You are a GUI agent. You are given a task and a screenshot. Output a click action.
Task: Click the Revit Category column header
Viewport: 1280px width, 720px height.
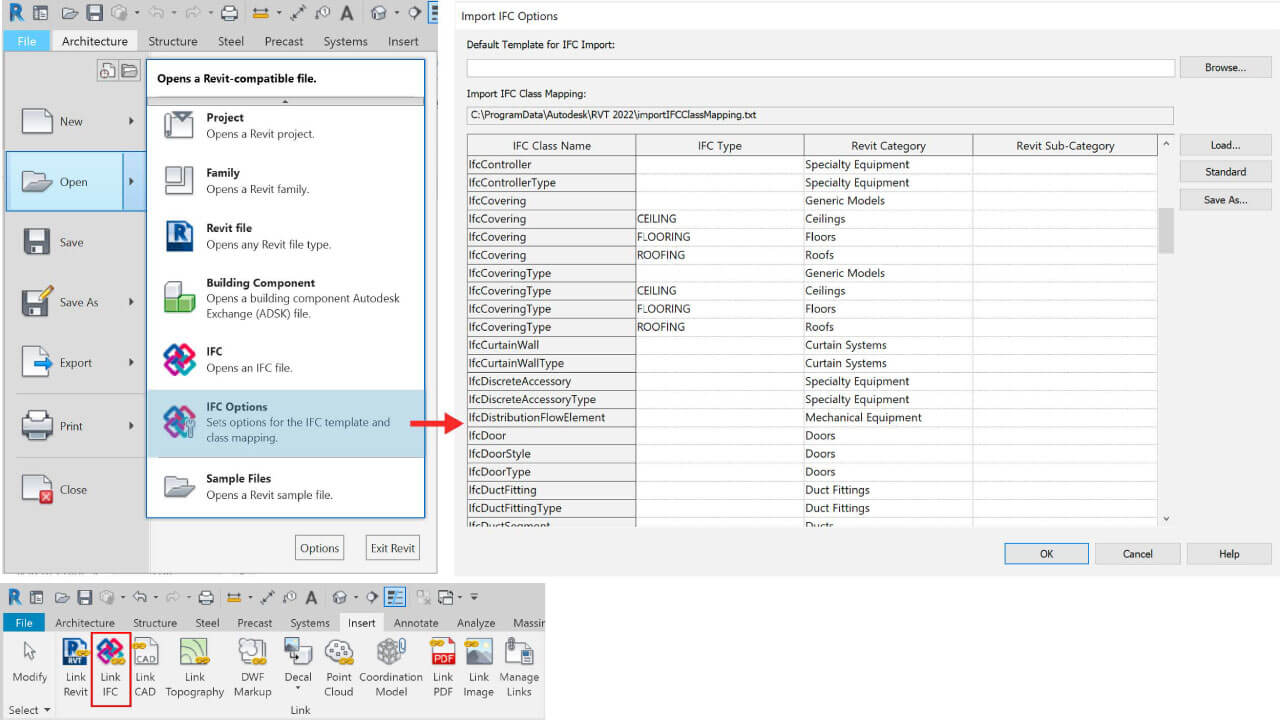coord(888,146)
